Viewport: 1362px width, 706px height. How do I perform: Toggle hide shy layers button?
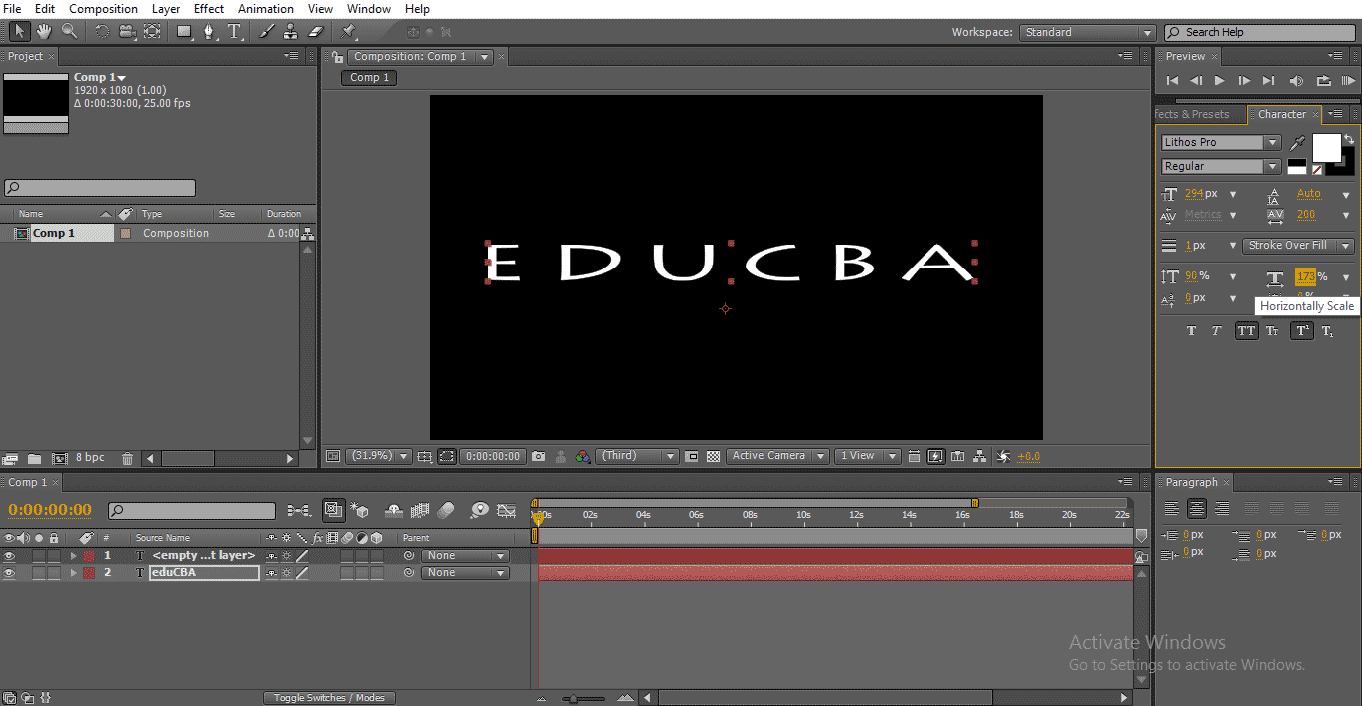point(394,510)
